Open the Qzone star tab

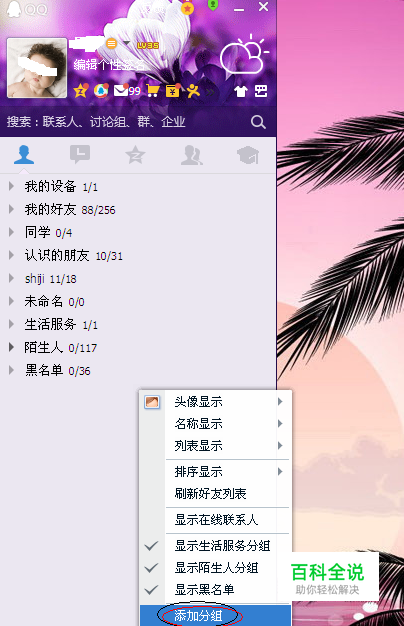[x=135, y=155]
